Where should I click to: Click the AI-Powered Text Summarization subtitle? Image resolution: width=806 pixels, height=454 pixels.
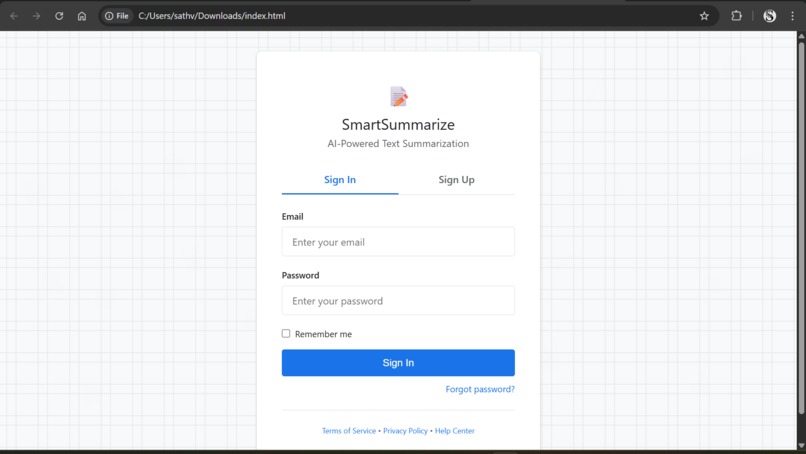(398, 143)
